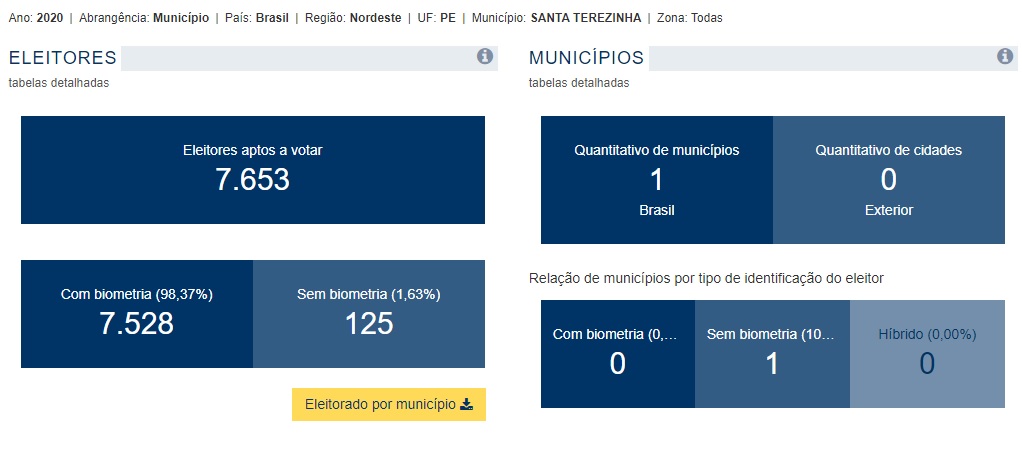The height and width of the screenshot is (453, 1022).
Task: Click the download icon on Eleitorado por município
Action: [x=466, y=404]
